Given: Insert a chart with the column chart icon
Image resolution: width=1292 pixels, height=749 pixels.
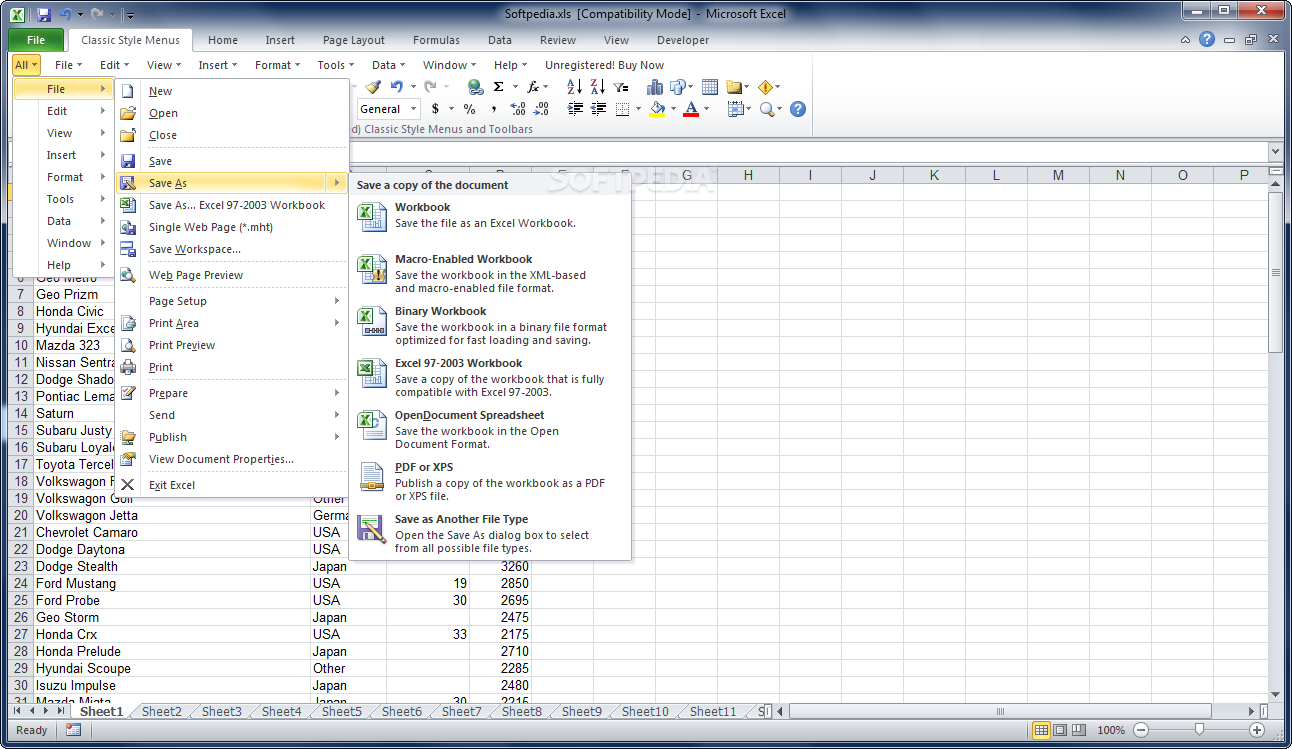Looking at the screenshot, I should coord(654,87).
